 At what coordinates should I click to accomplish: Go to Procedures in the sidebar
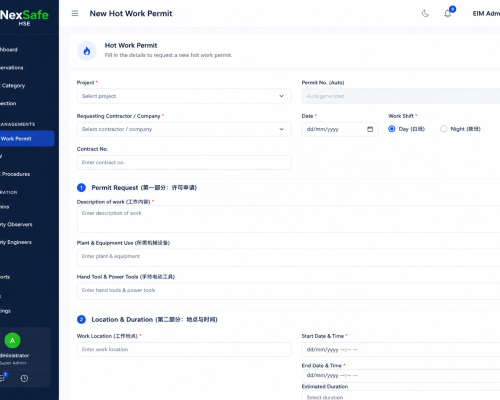[x=15, y=174]
